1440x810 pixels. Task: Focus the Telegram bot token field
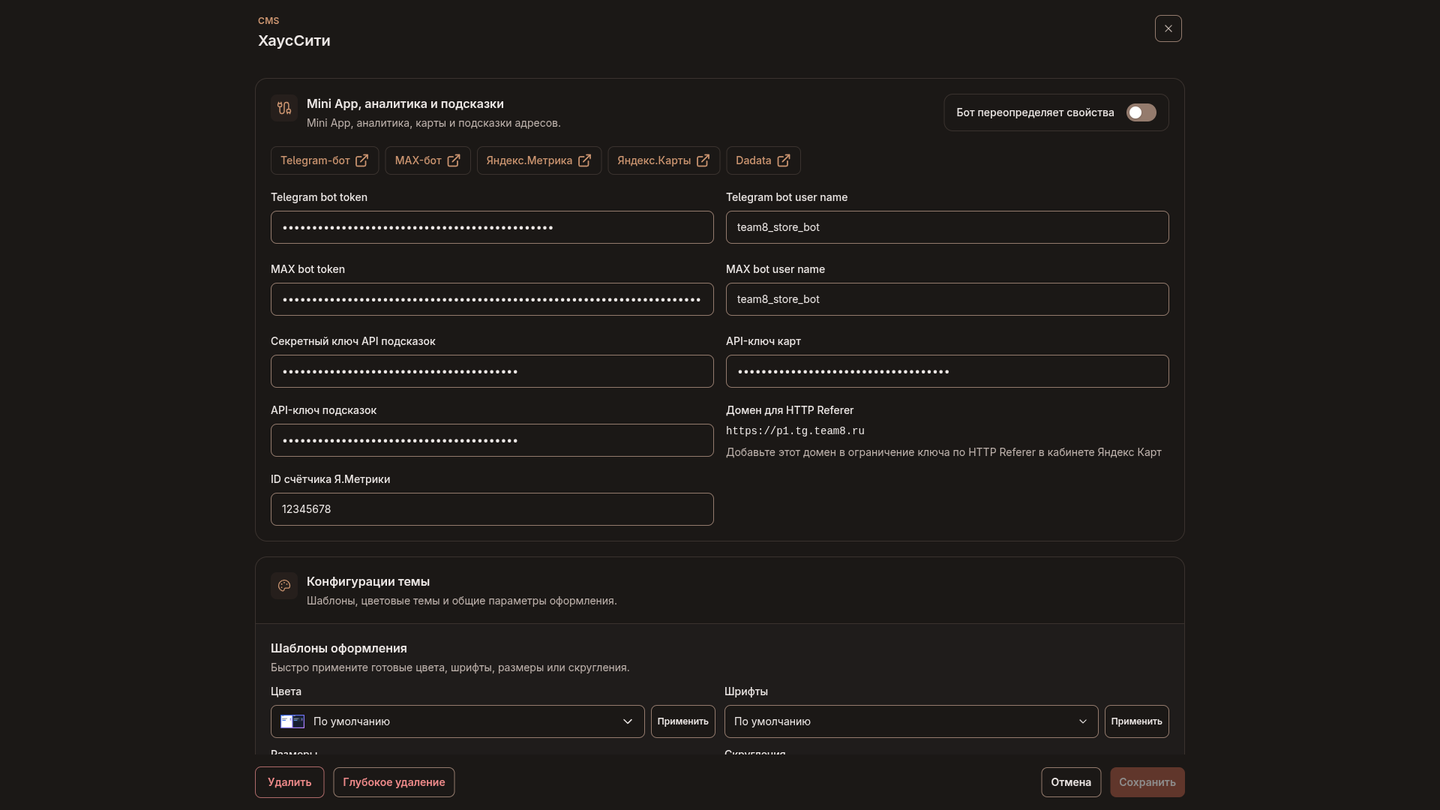pos(492,227)
